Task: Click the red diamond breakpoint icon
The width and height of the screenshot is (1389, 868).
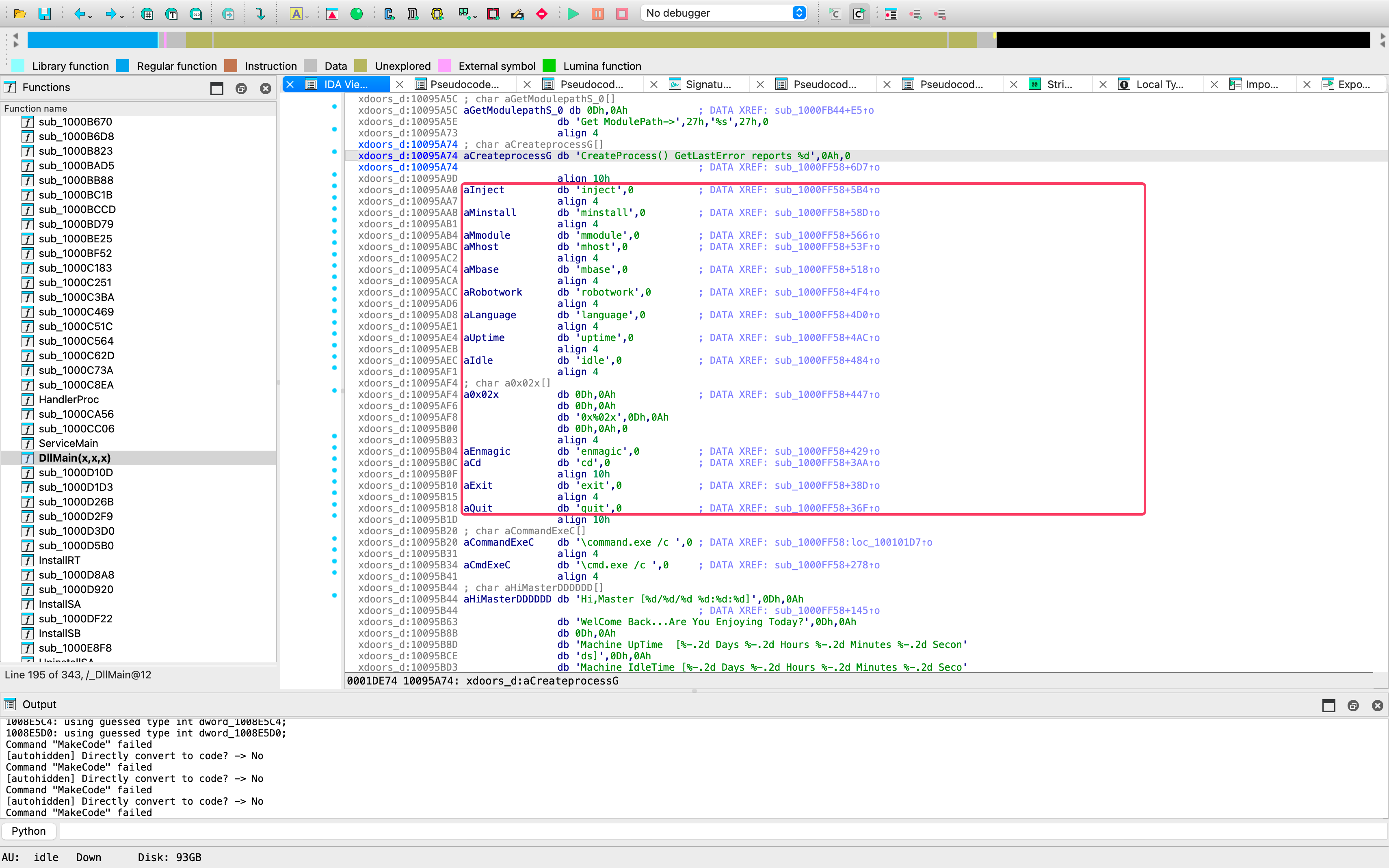Action: [541, 14]
